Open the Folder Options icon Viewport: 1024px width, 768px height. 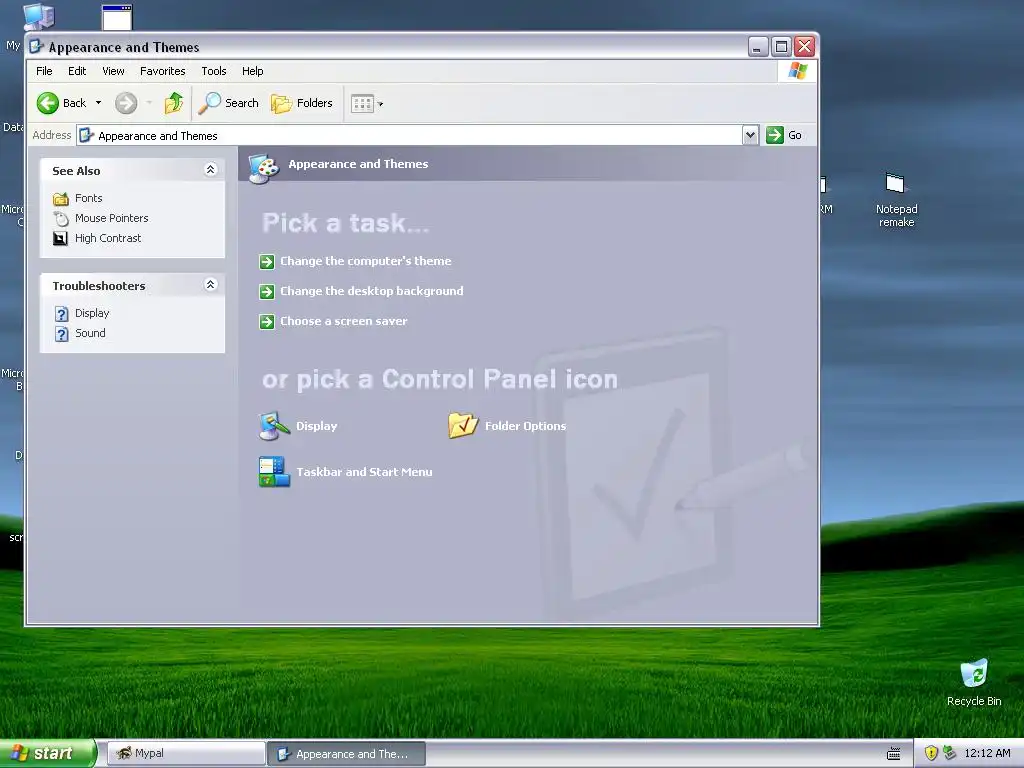[463, 426]
